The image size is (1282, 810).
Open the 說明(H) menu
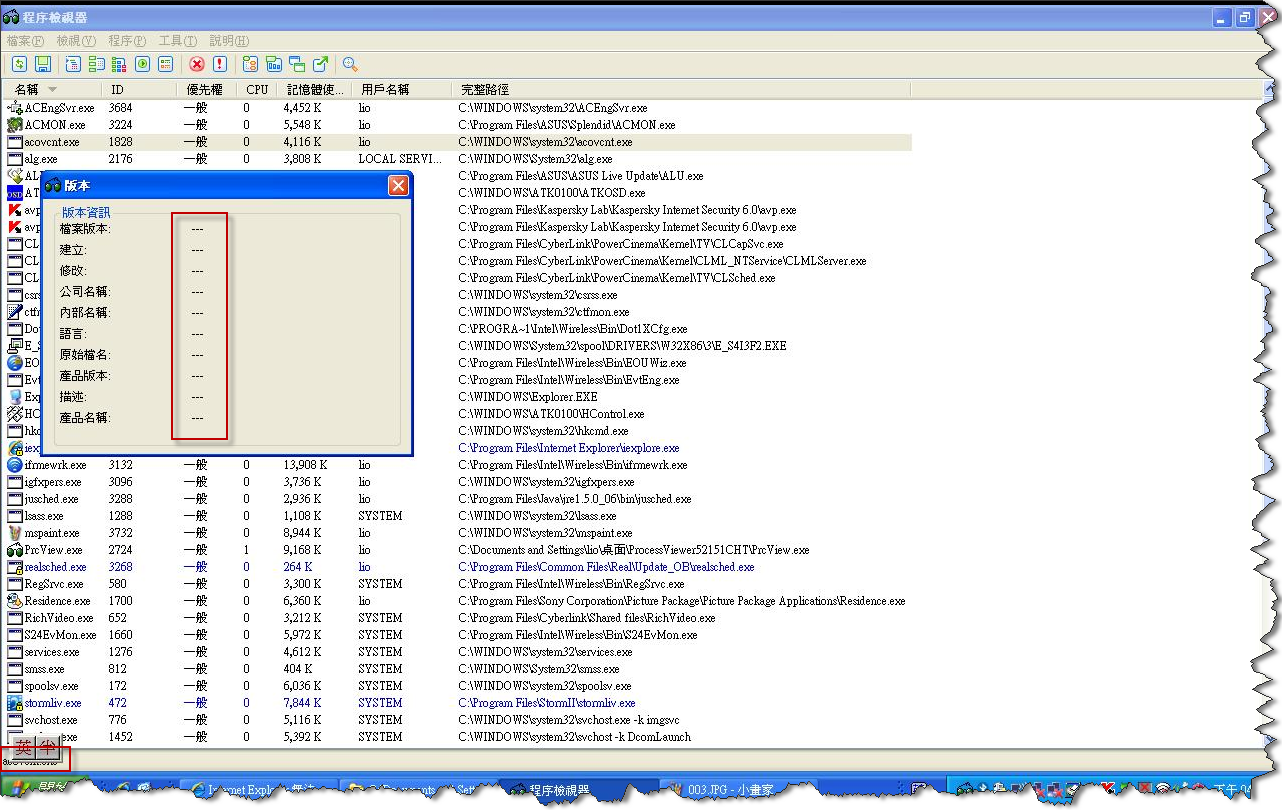(229, 41)
